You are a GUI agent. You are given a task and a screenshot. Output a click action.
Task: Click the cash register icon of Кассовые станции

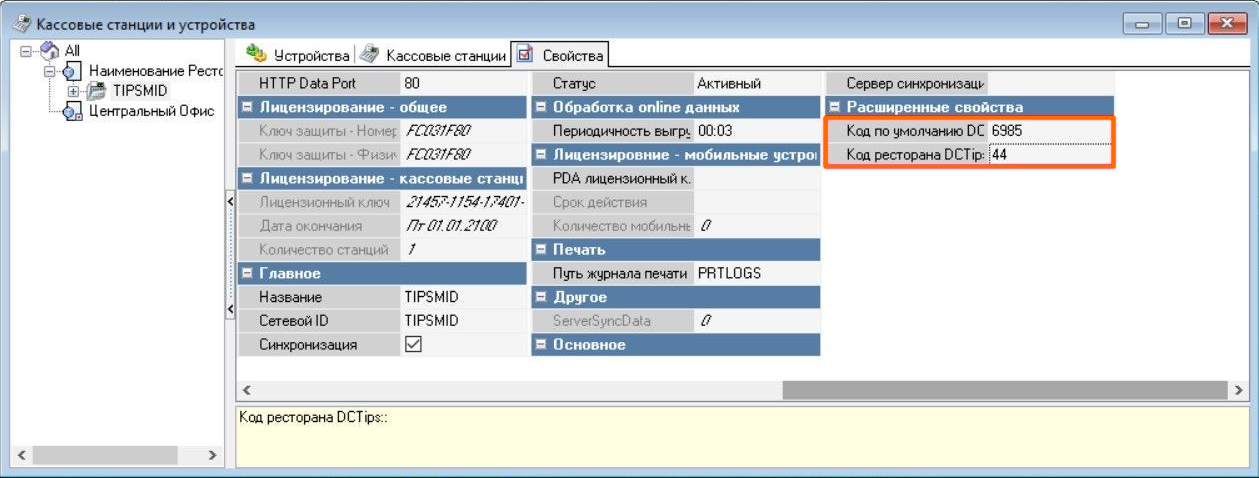point(370,54)
